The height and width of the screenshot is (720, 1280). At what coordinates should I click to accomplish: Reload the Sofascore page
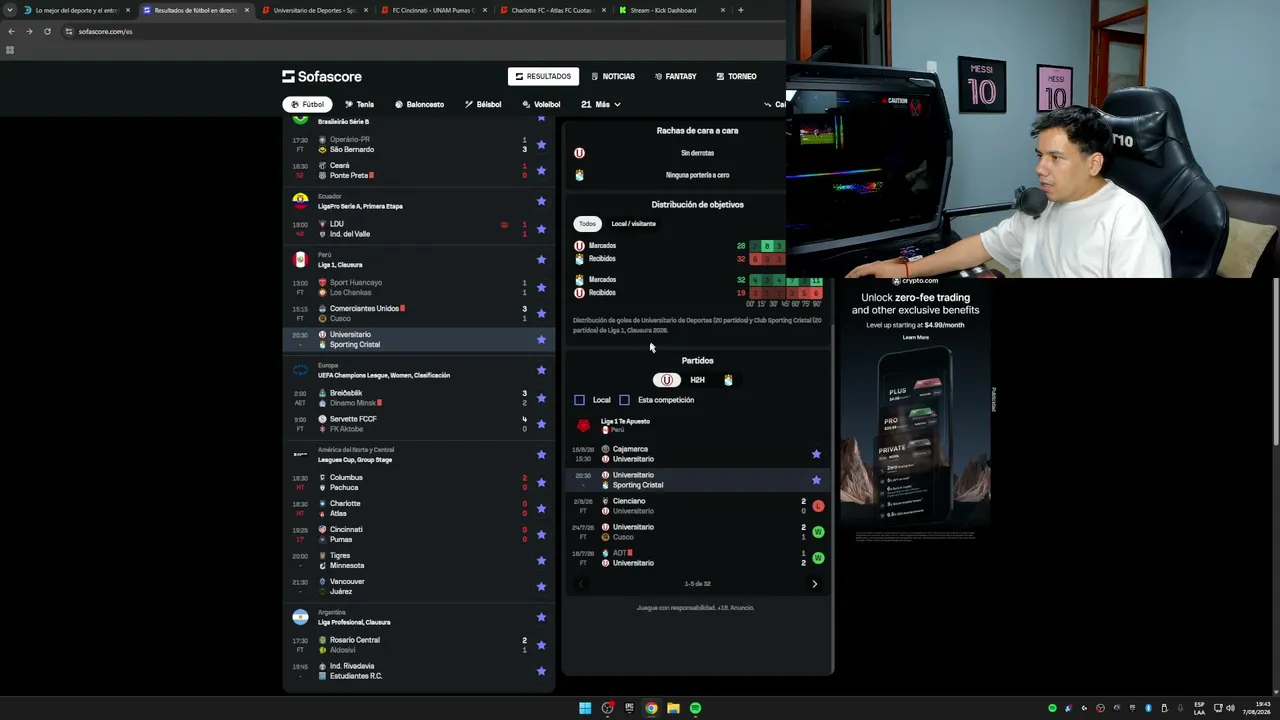(47, 31)
